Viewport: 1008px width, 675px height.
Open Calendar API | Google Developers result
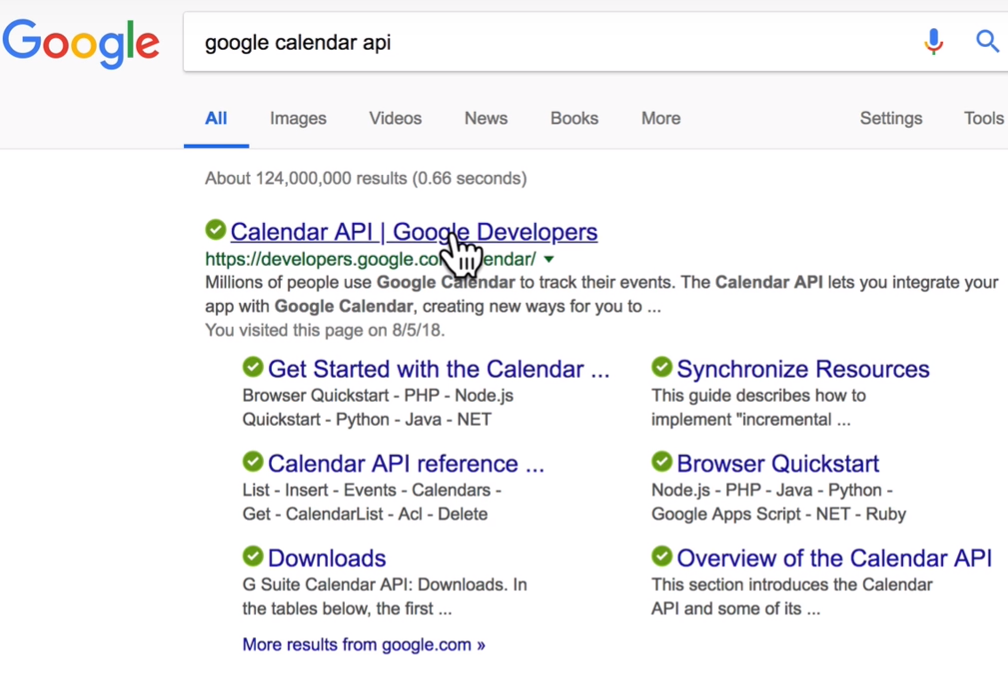pyautogui.click(x=414, y=232)
